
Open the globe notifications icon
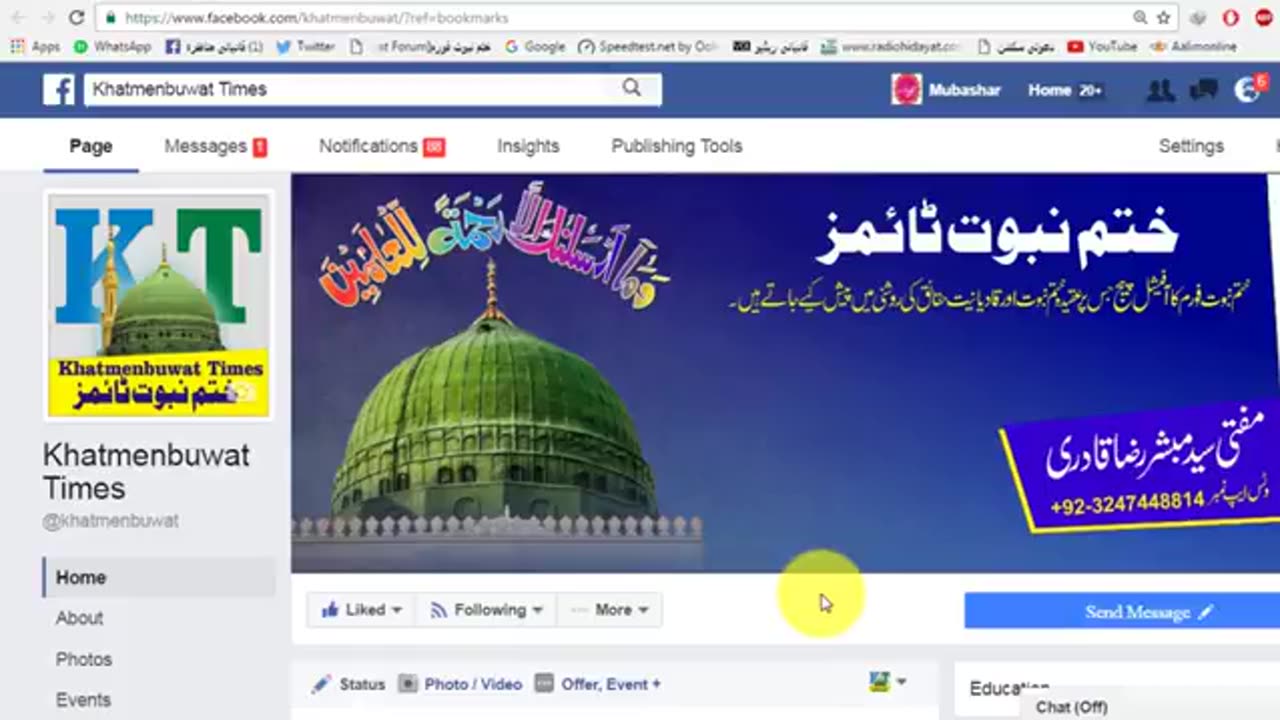pyautogui.click(x=1247, y=90)
